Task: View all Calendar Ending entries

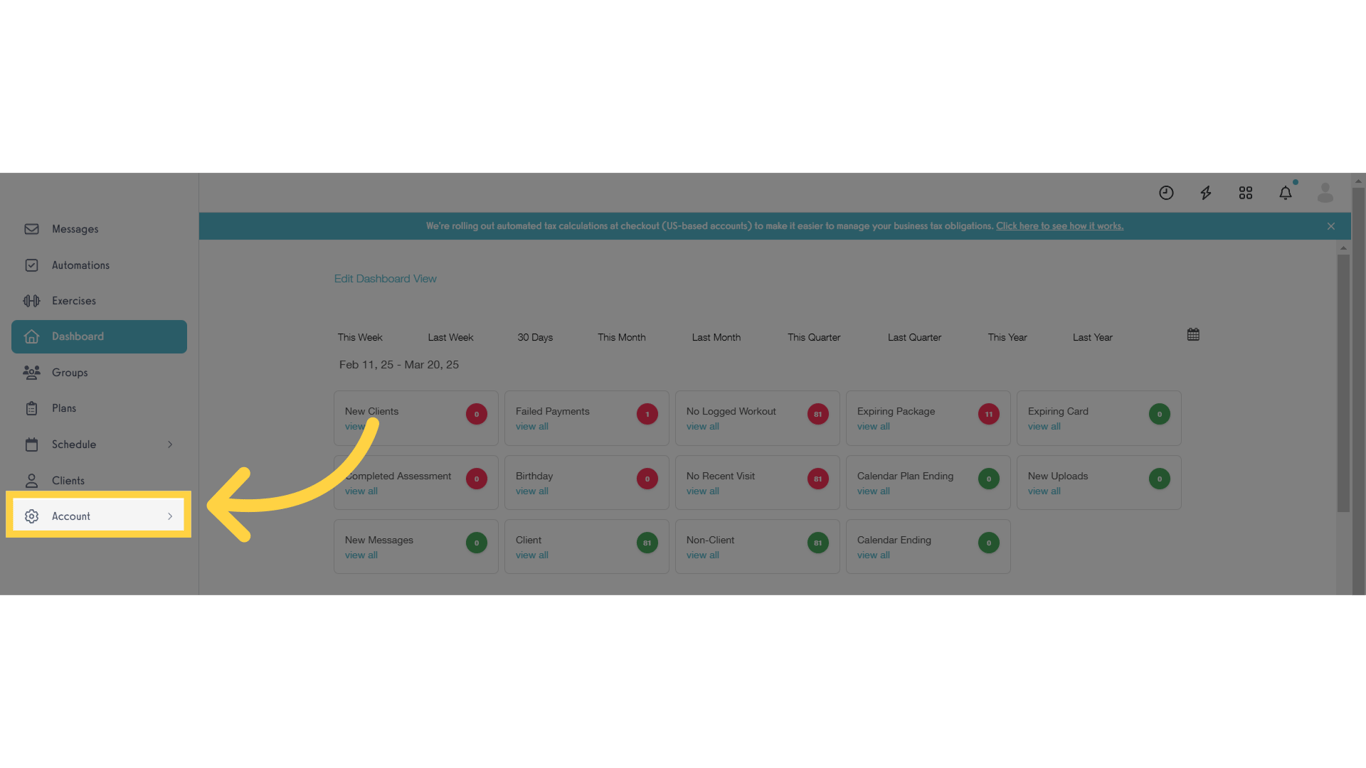Action: point(873,556)
